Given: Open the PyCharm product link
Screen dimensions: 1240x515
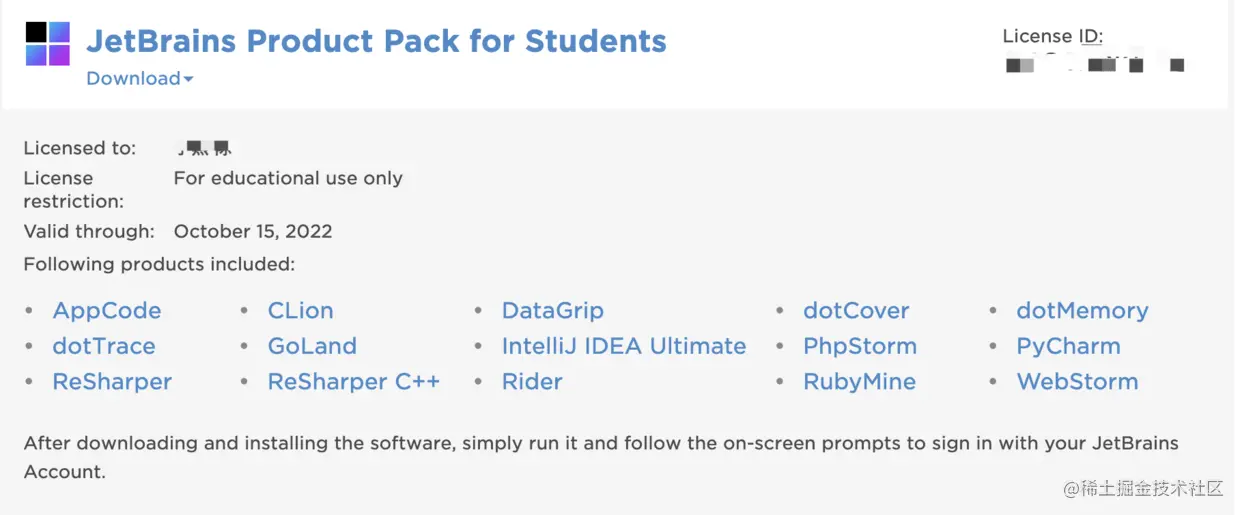Looking at the screenshot, I should 1068,346.
